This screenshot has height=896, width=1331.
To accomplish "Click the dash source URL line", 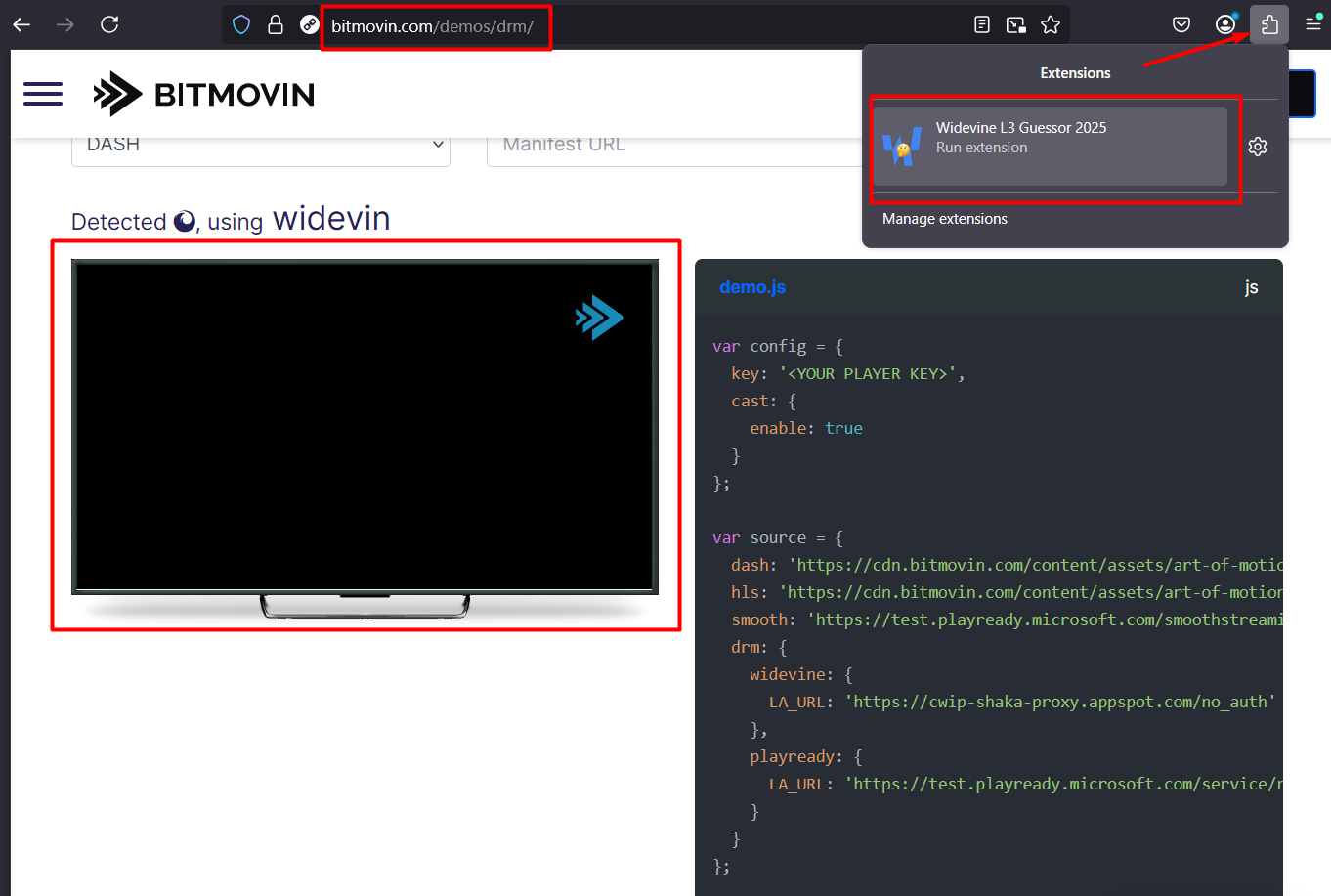I will coord(1007,565).
